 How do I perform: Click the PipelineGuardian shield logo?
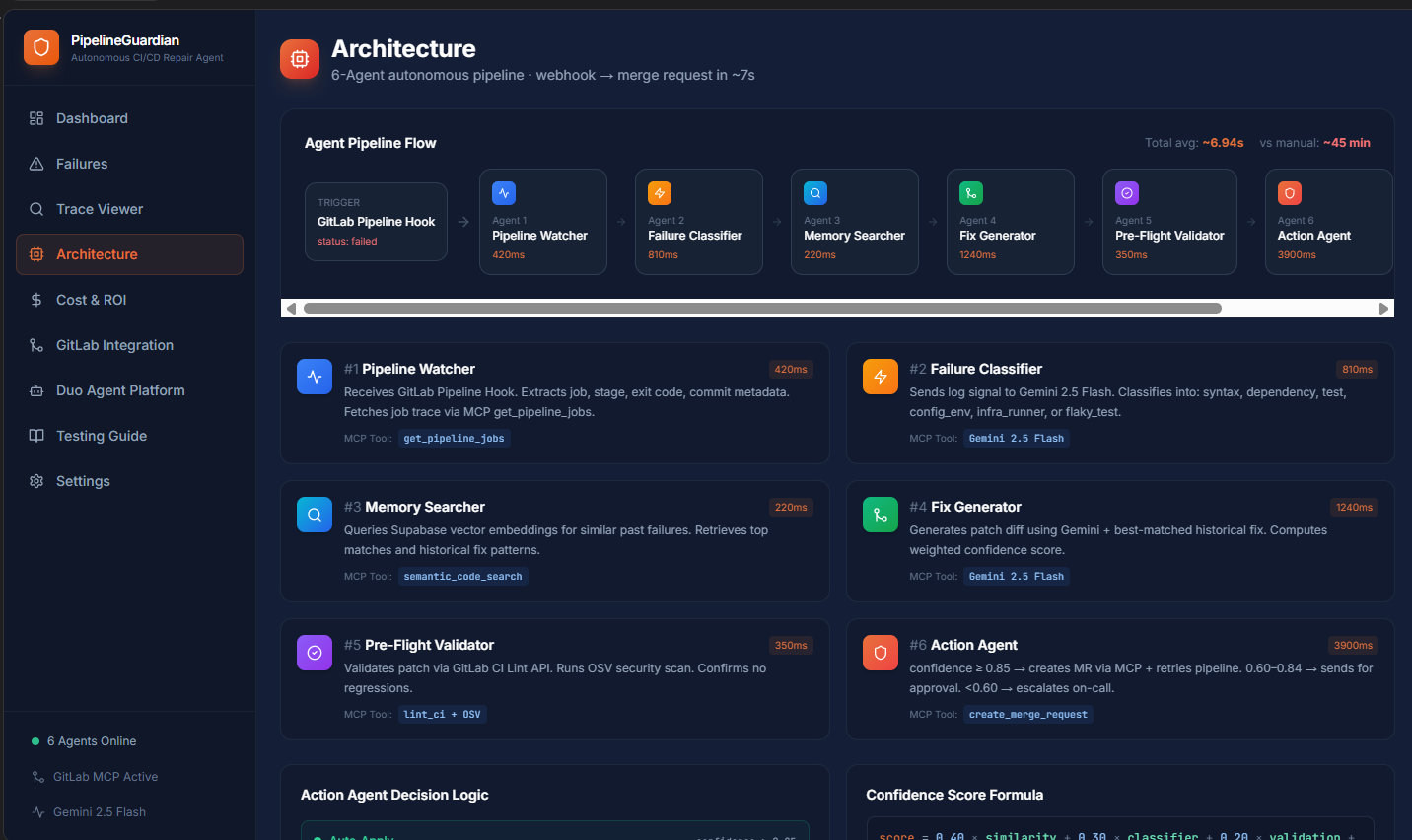coord(41,47)
